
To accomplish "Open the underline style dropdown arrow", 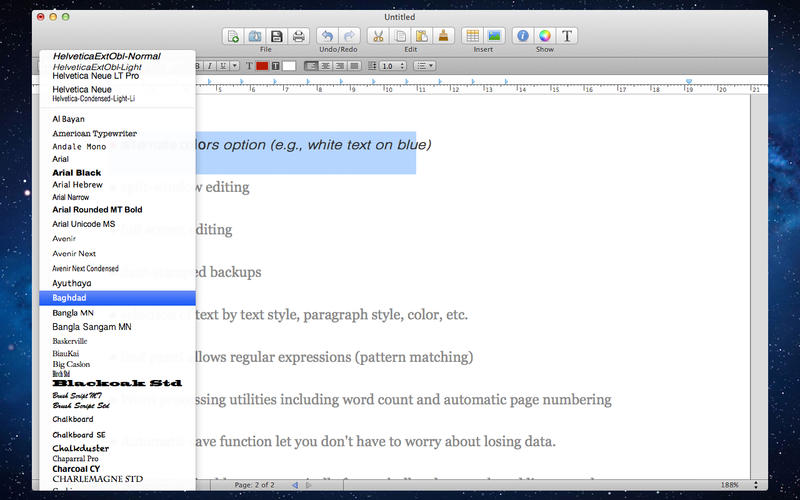I will [234, 66].
